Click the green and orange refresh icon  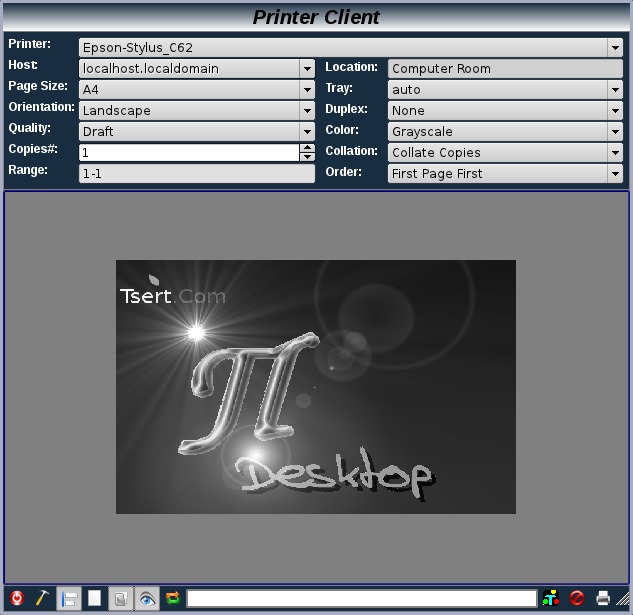[x=172, y=598]
